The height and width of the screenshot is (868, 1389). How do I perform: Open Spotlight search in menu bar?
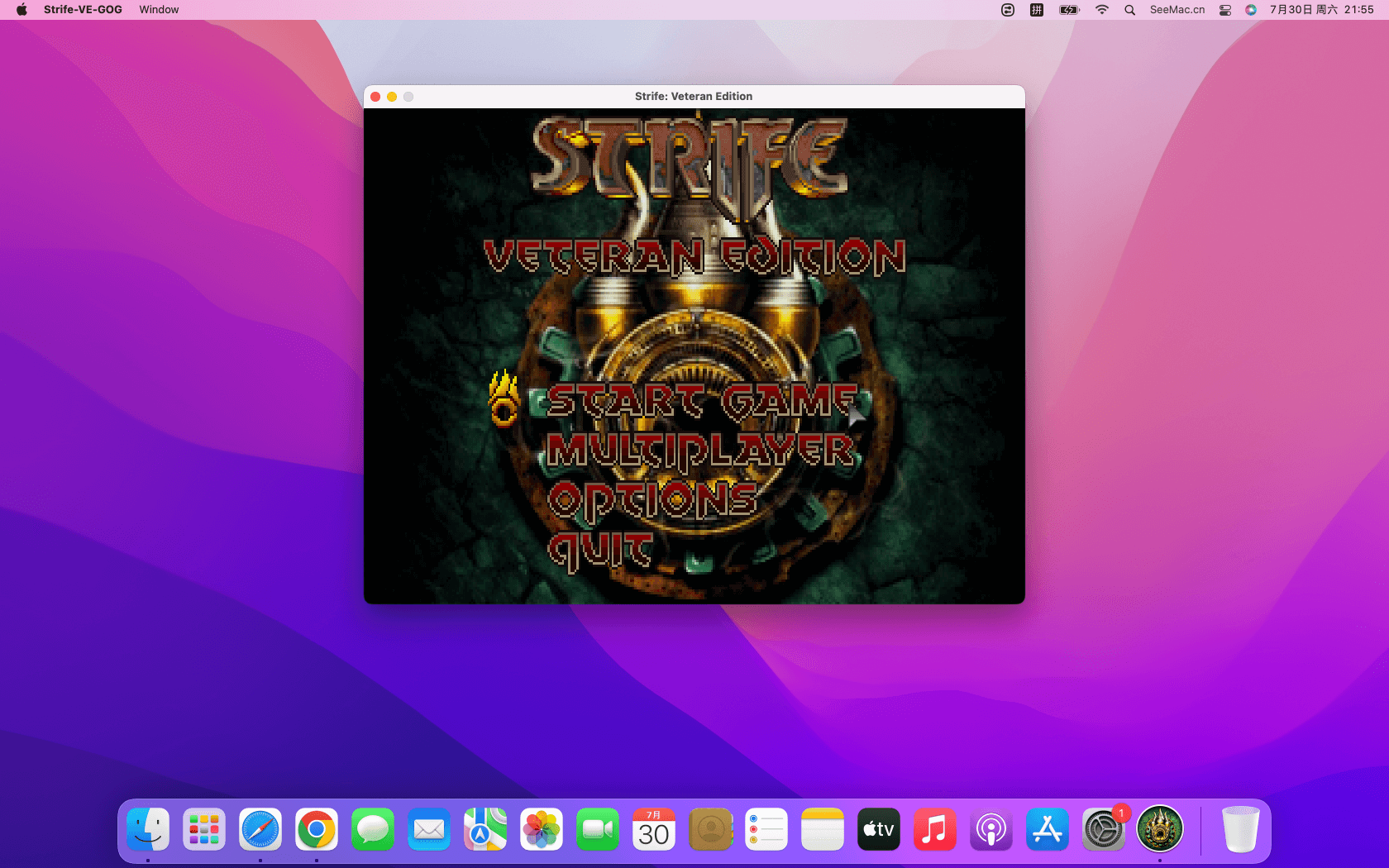[1129, 10]
